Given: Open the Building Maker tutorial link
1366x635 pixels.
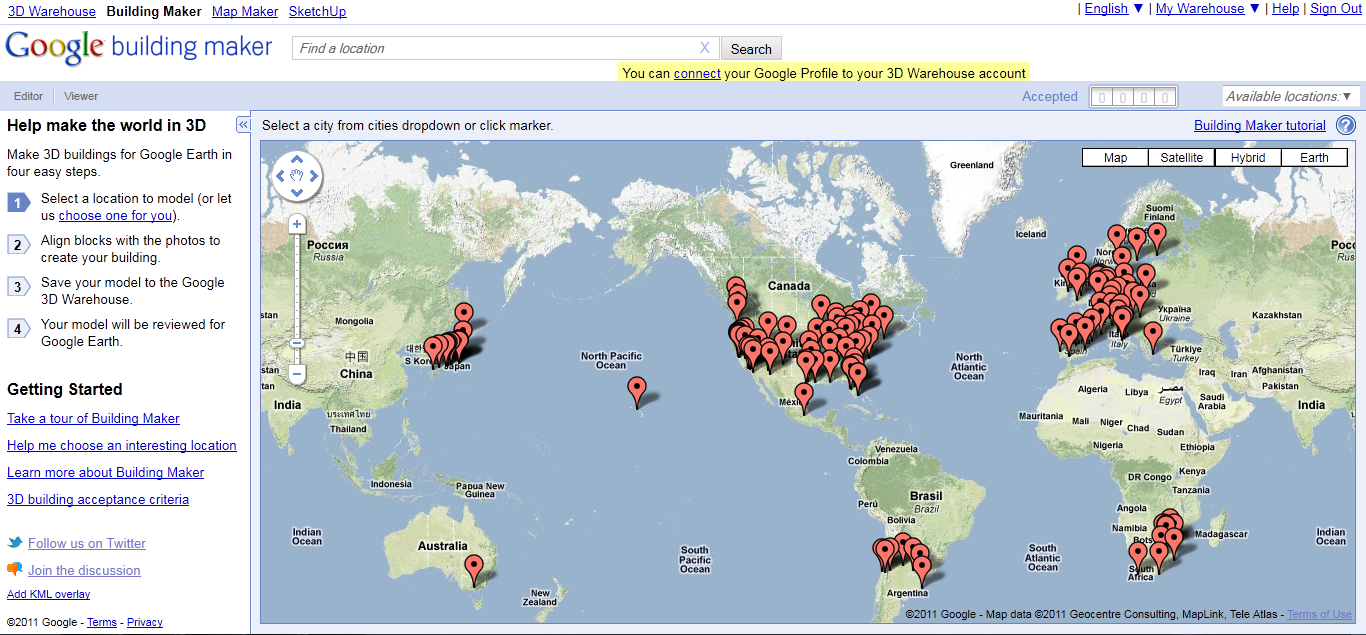Looking at the screenshot, I should 1260,125.
